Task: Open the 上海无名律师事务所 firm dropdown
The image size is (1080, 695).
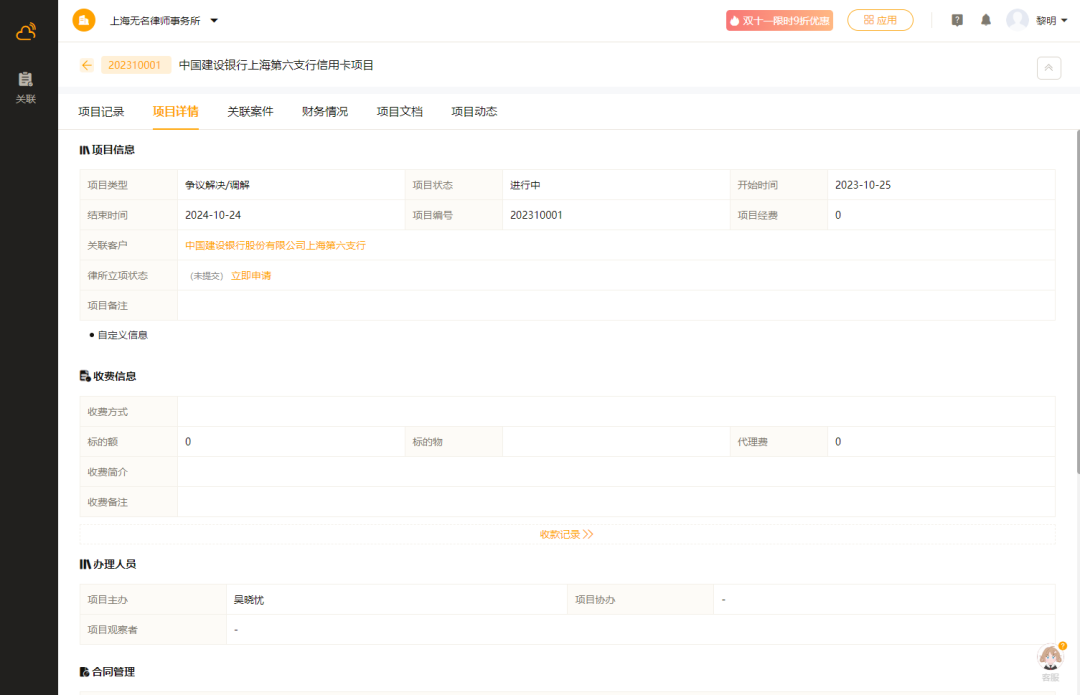Action: click(x=163, y=20)
